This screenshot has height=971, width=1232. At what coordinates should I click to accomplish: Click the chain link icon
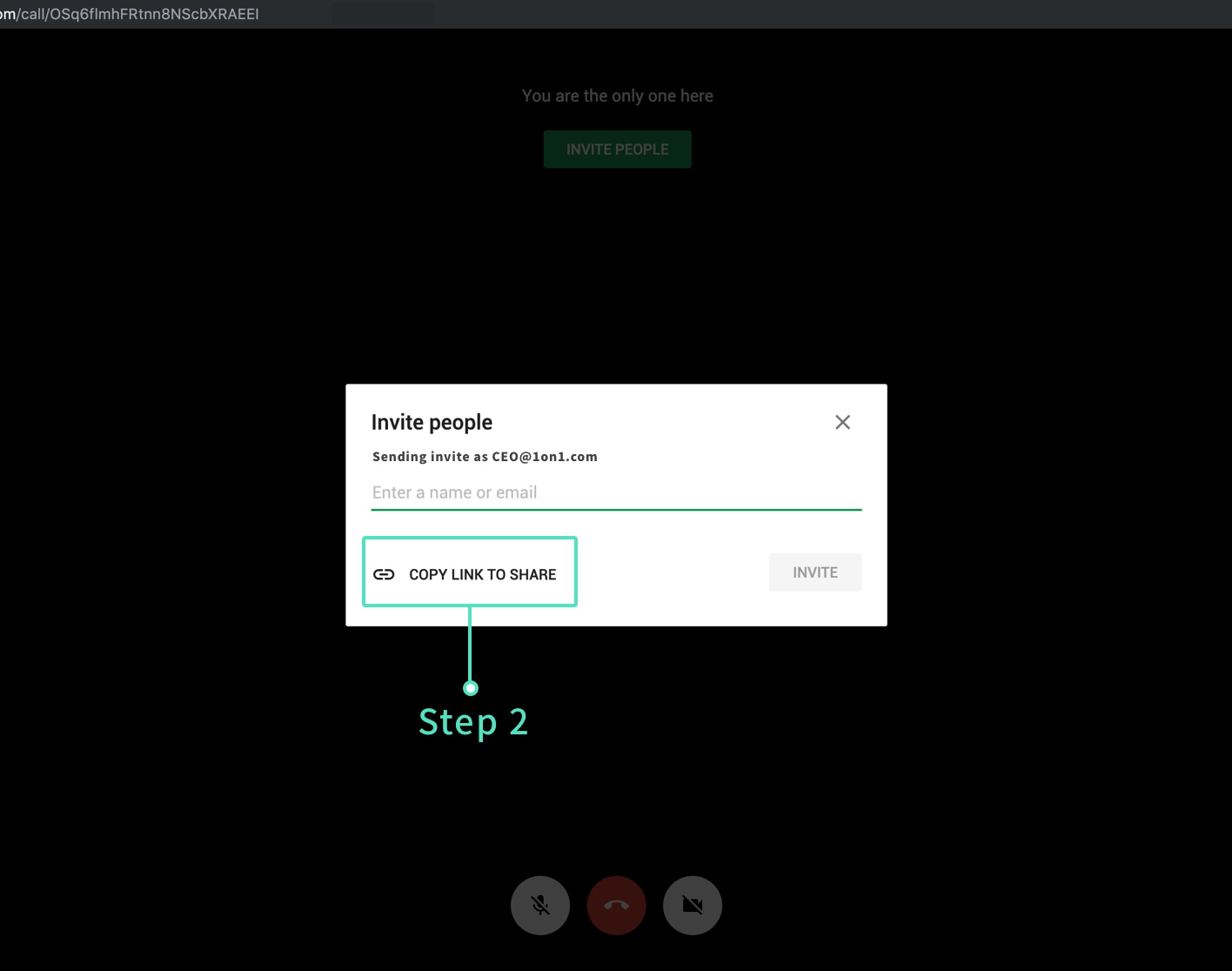tap(384, 574)
